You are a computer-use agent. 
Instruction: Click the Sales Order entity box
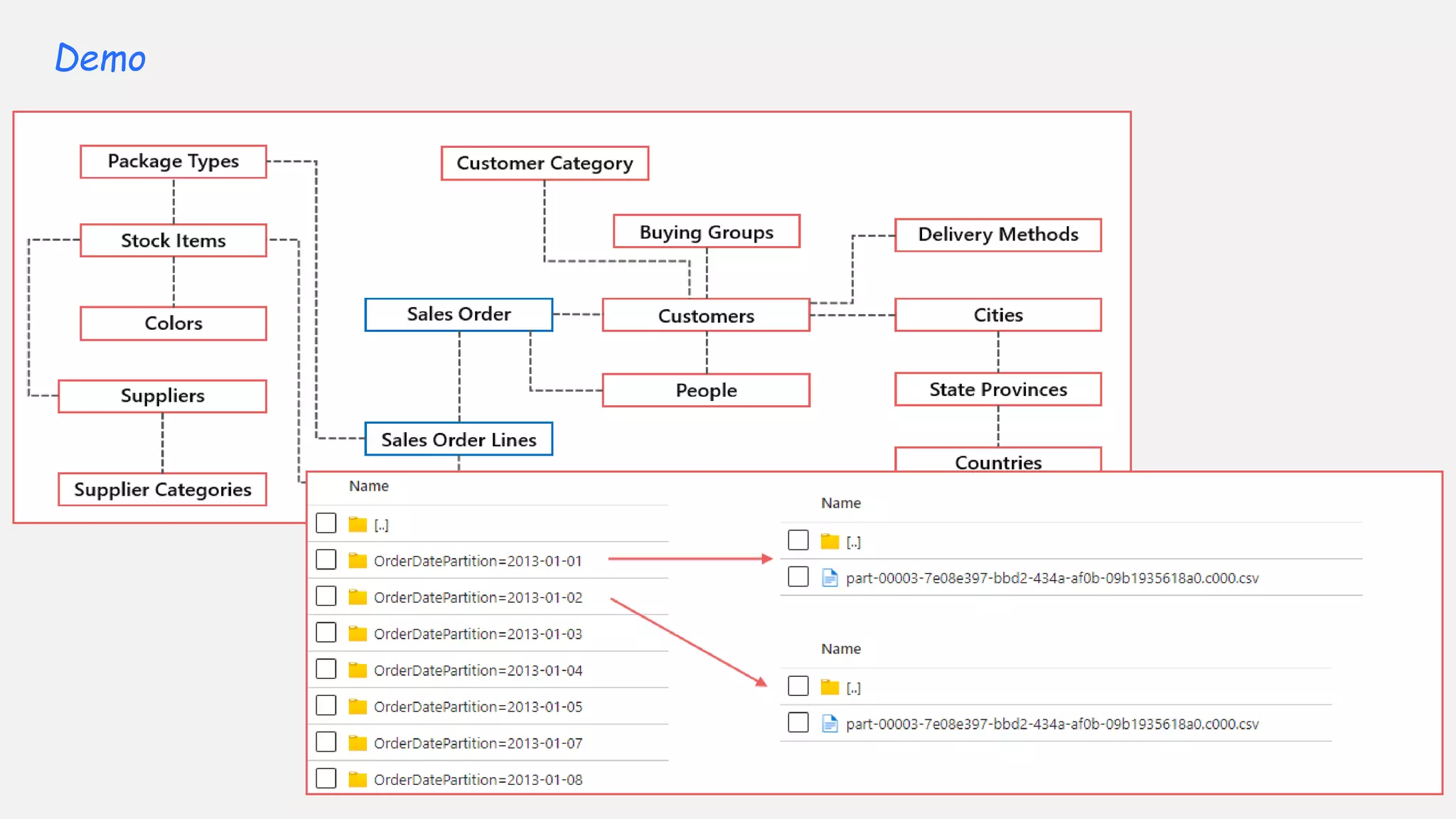pyautogui.click(x=459, y=314)
